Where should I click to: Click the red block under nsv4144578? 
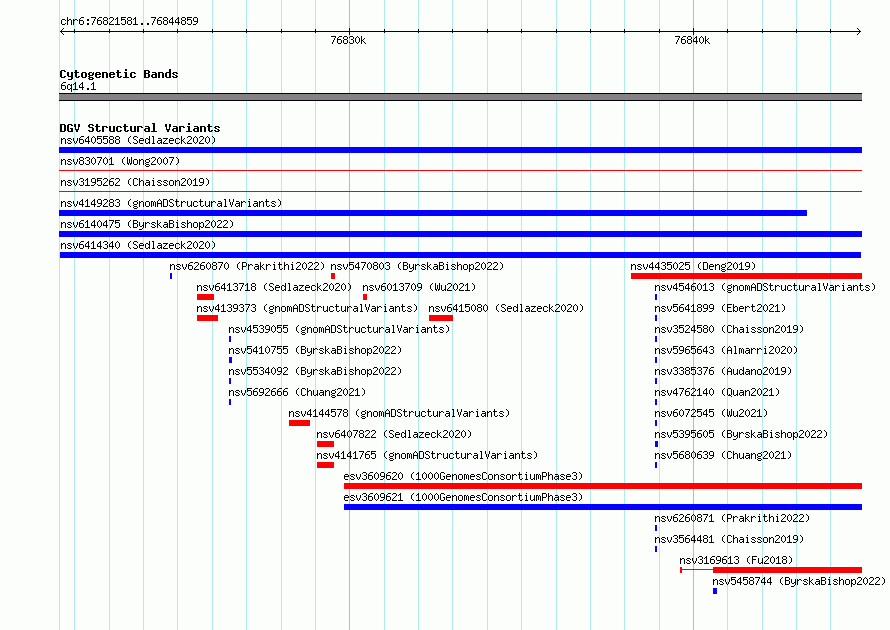tap(299, 423)
